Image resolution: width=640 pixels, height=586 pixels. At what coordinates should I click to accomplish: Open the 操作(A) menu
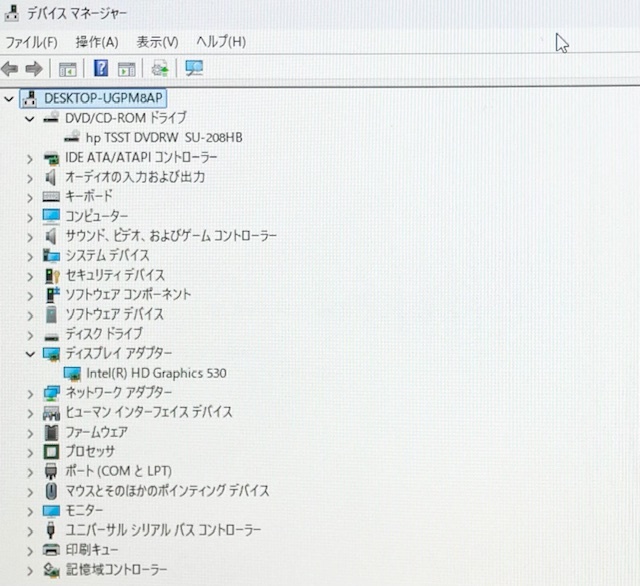(x=97, y=42)
